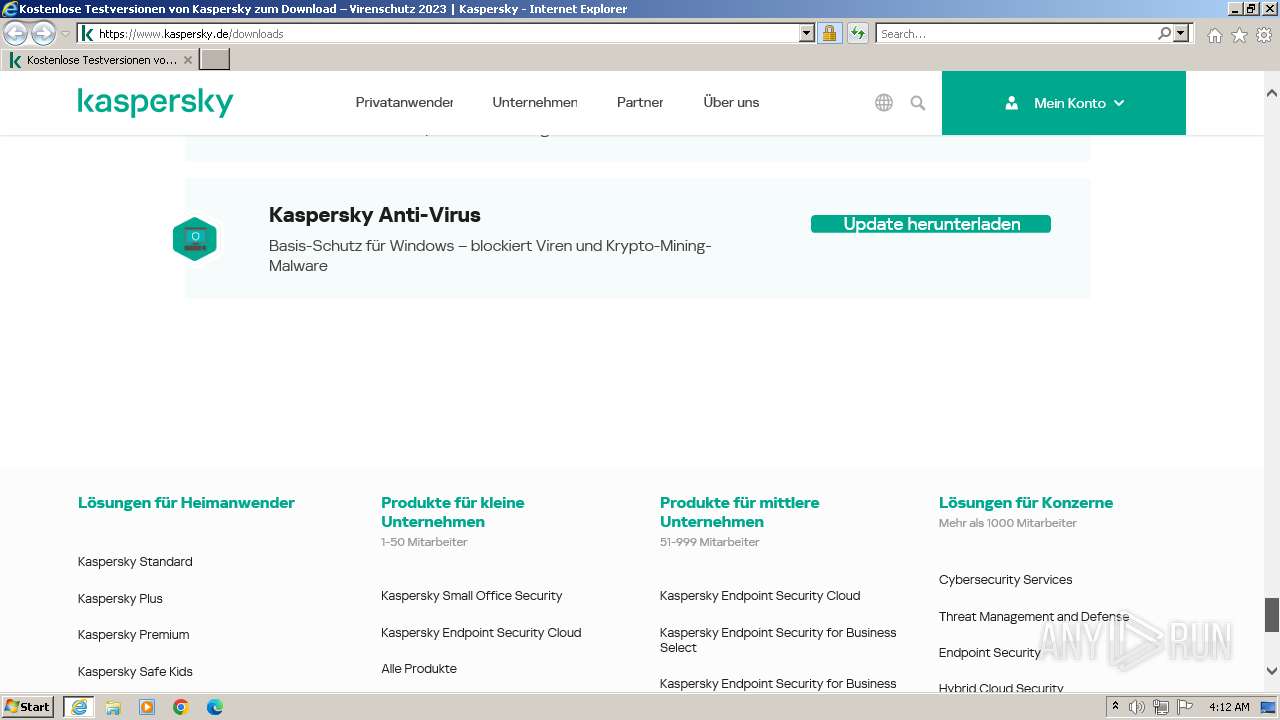This screenshot has height=720, width=1280.
Task: Click the Action Center flag icon
Action: (1183, 707)
